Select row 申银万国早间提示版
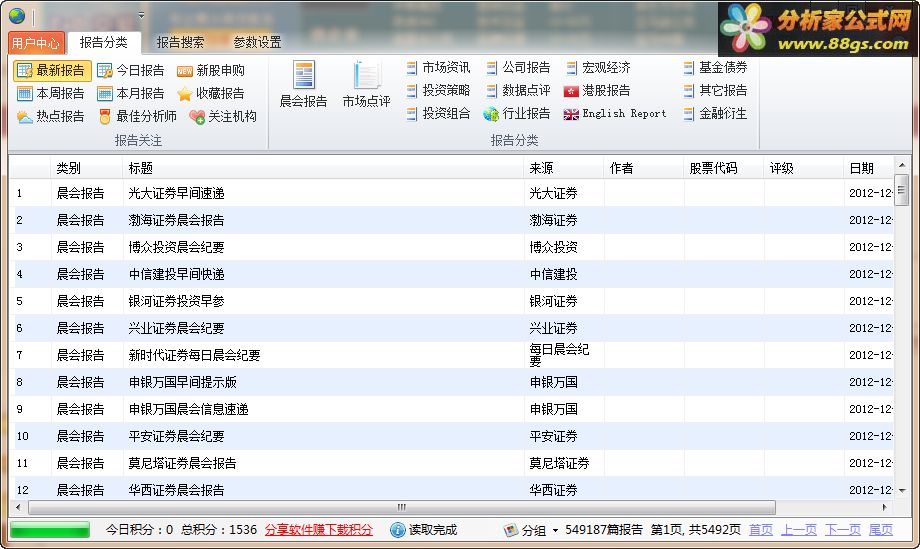Screen dimensions: 920x549 pos(452,382)
